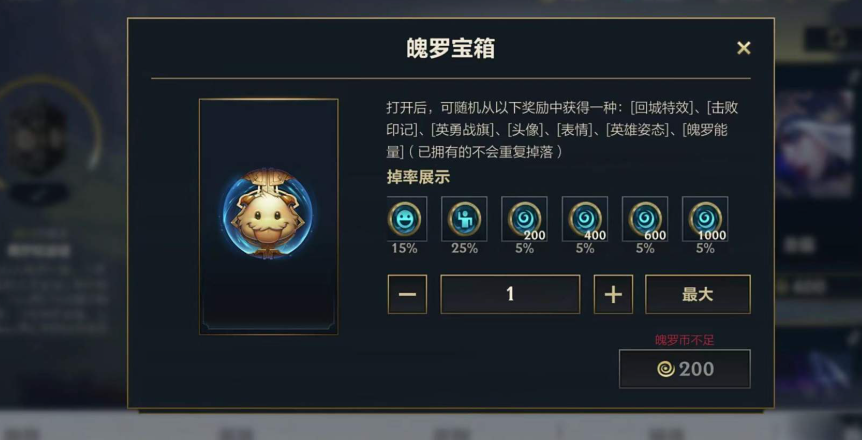
Task: Select the hero pose reward icon with 25% rate
Action: [465, 219]
